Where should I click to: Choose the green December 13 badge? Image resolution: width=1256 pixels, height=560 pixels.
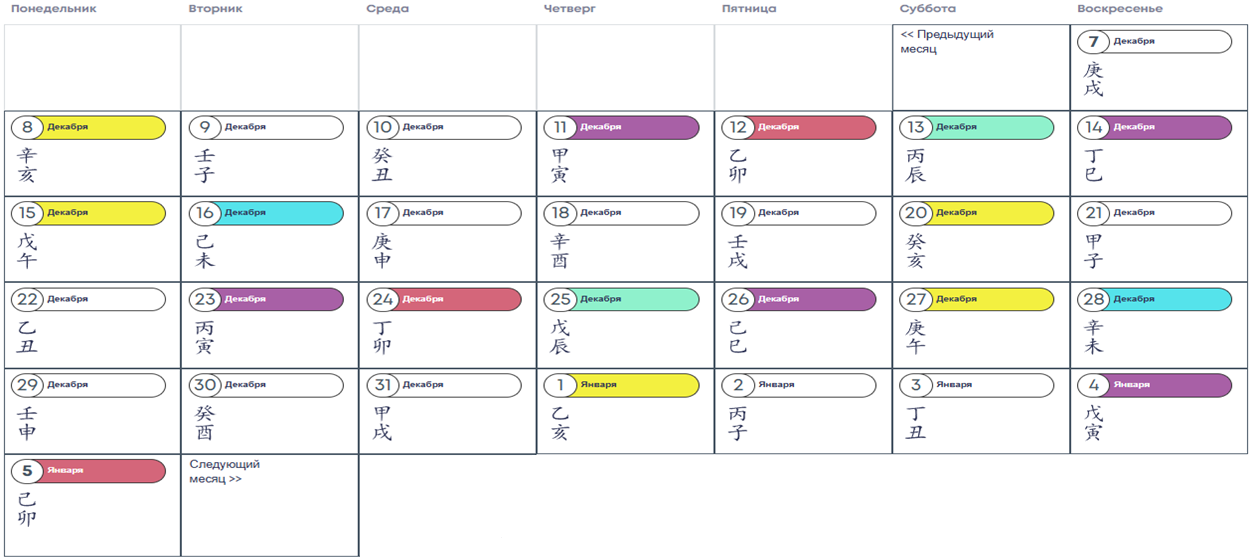[976, 128]
